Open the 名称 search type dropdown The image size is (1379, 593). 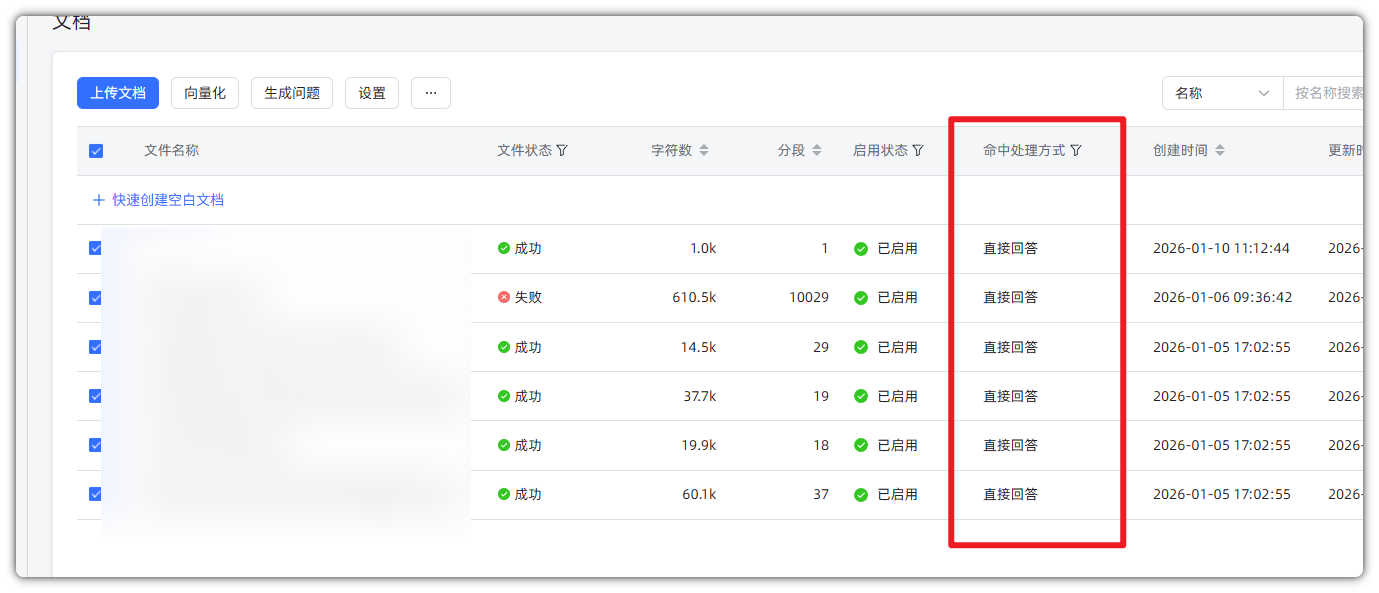1222,93
